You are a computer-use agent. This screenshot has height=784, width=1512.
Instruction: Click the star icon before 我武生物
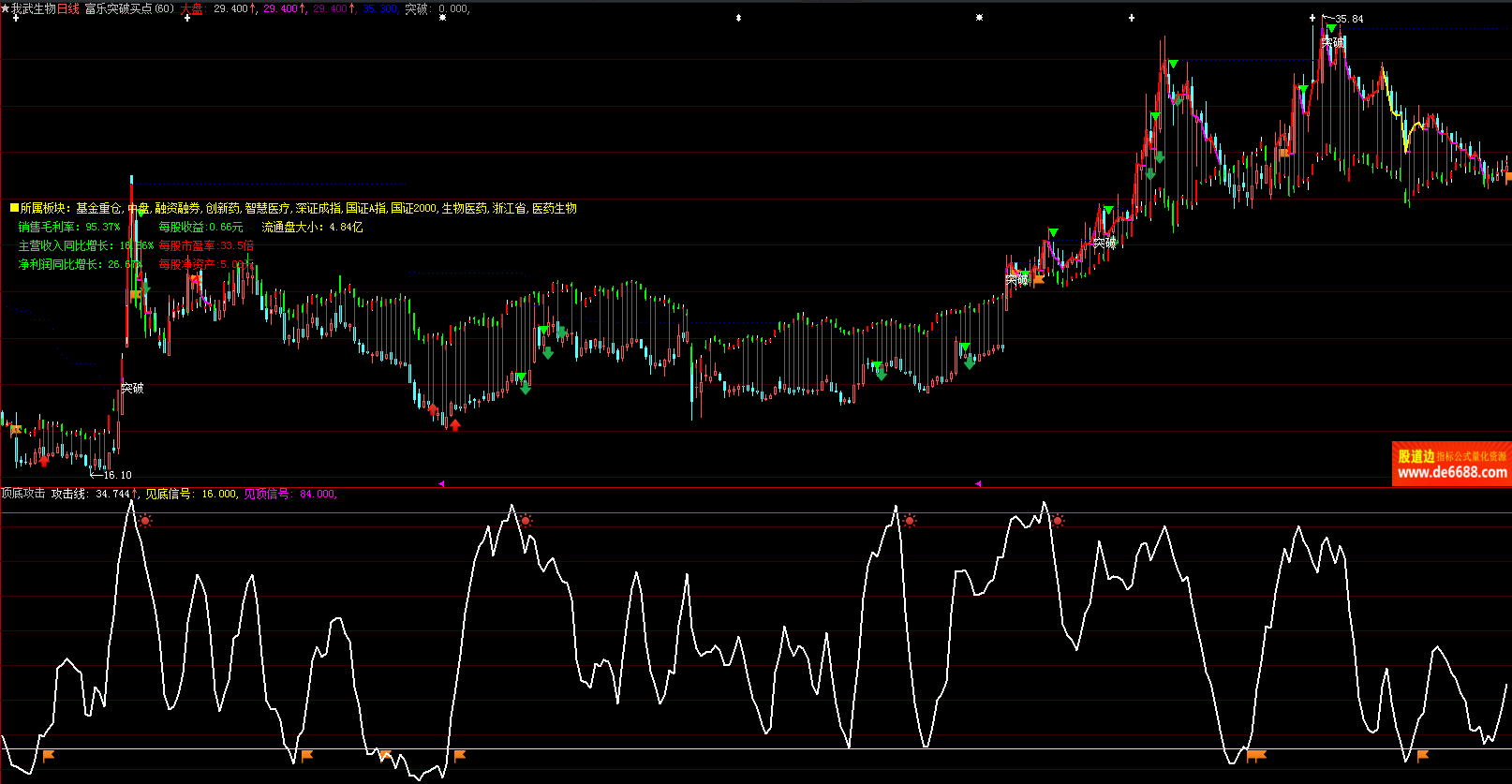pos(6,8)
